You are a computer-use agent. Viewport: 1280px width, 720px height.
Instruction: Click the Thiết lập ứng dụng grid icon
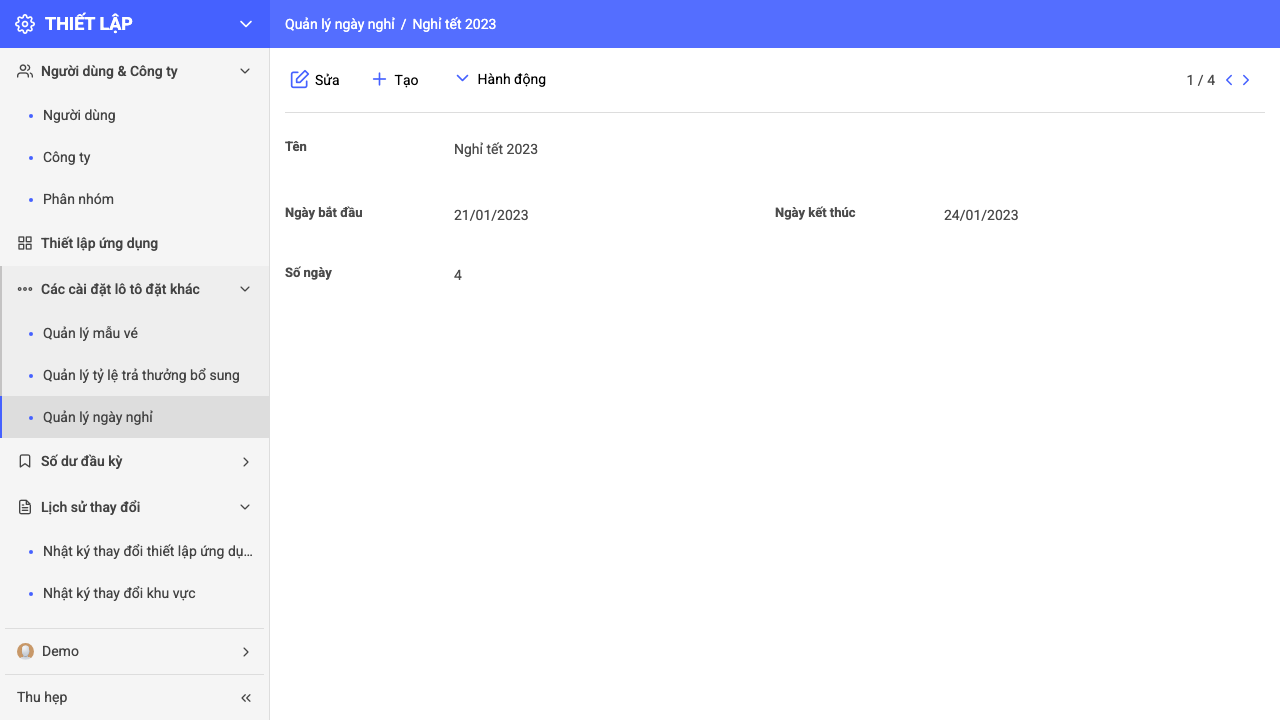[x=25, y=243]
